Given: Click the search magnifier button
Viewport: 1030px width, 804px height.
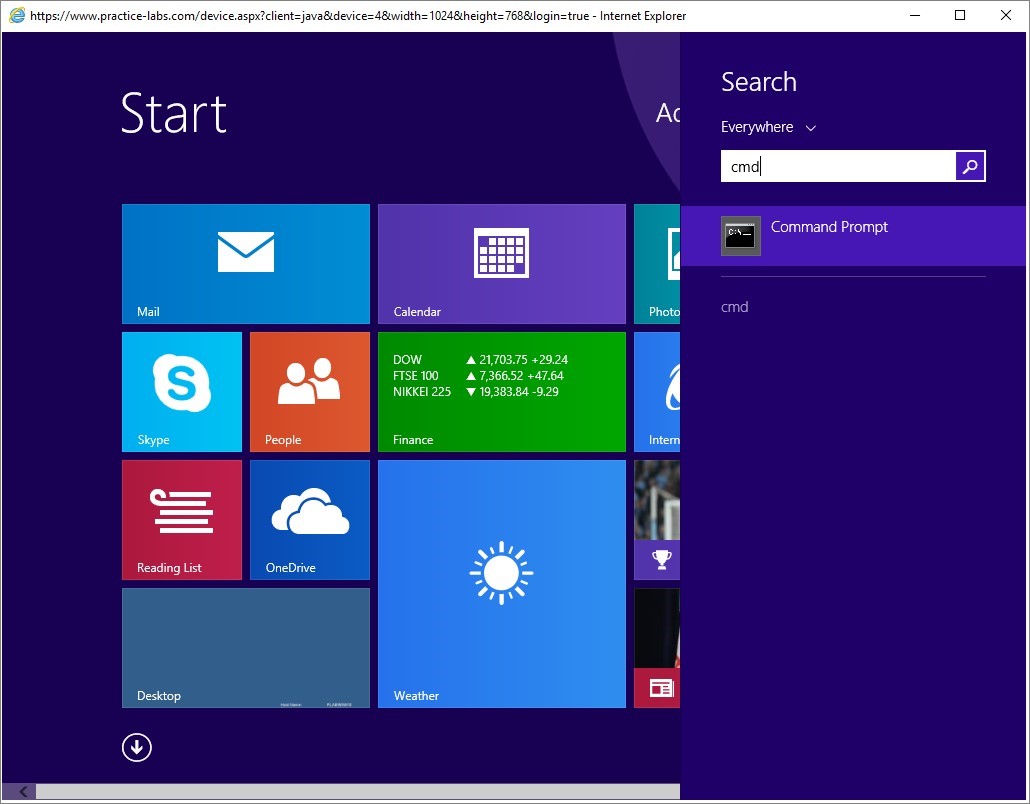Looking at the screenshot, I should (x=970, y=167).
